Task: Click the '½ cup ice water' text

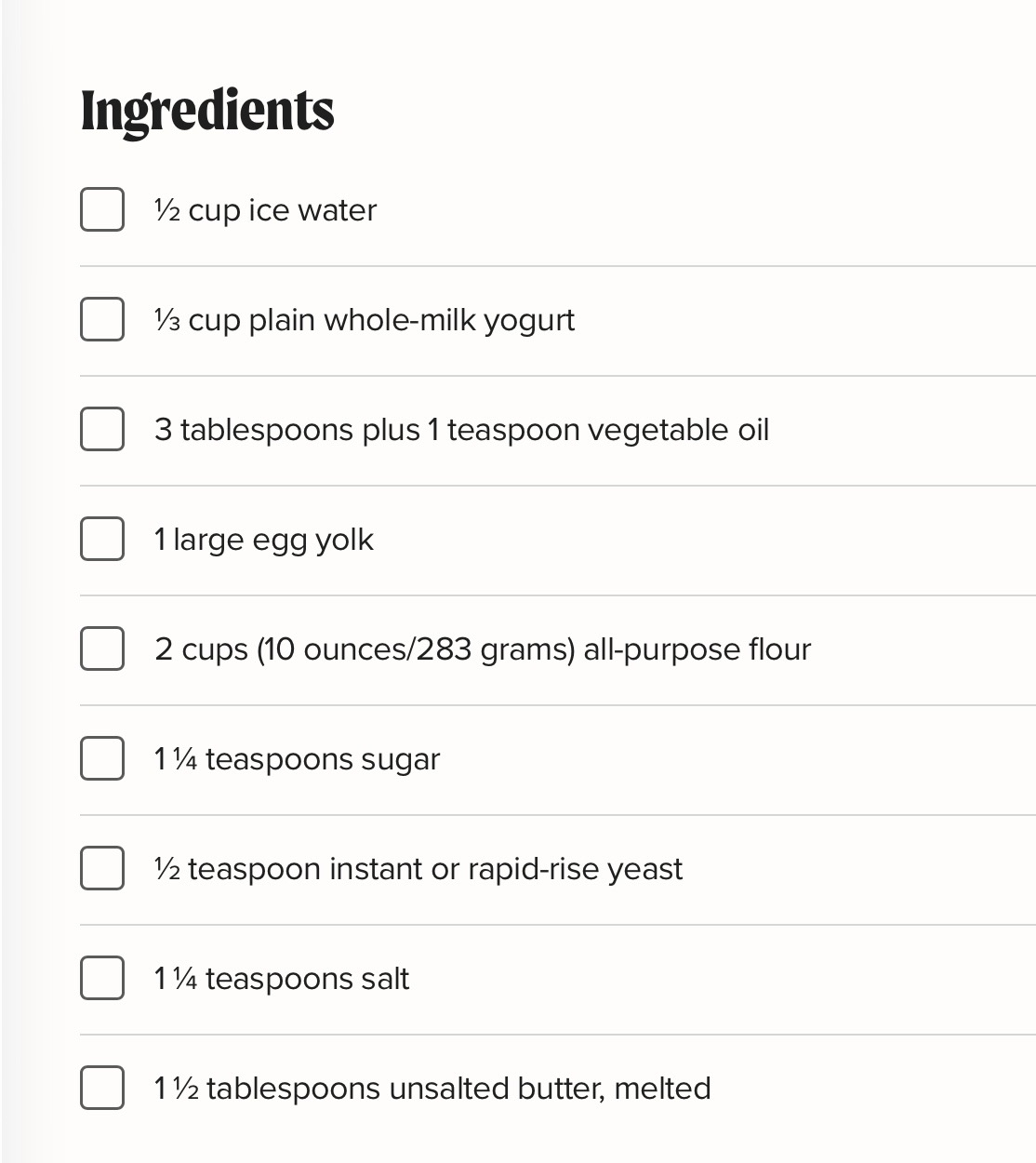Action: [266, 210]
